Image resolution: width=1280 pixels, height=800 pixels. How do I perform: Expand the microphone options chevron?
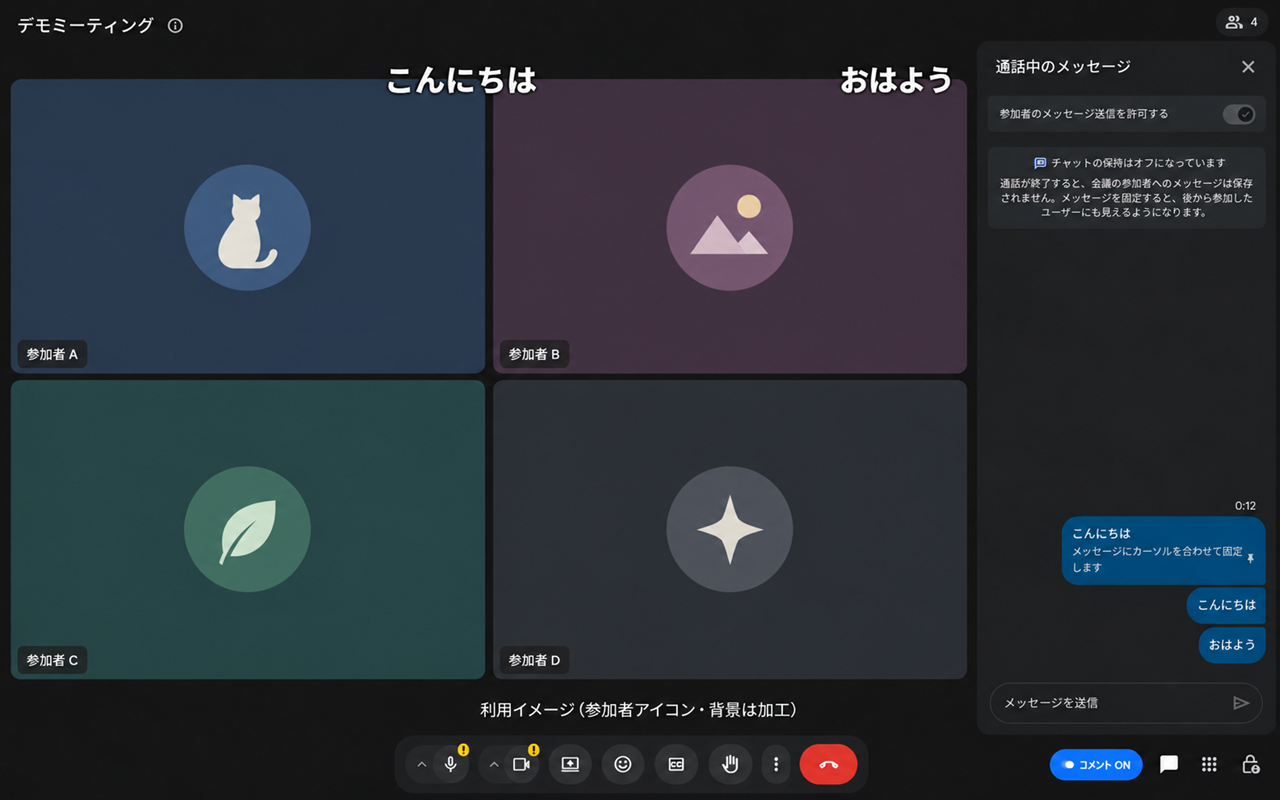(x=421, y=765)
